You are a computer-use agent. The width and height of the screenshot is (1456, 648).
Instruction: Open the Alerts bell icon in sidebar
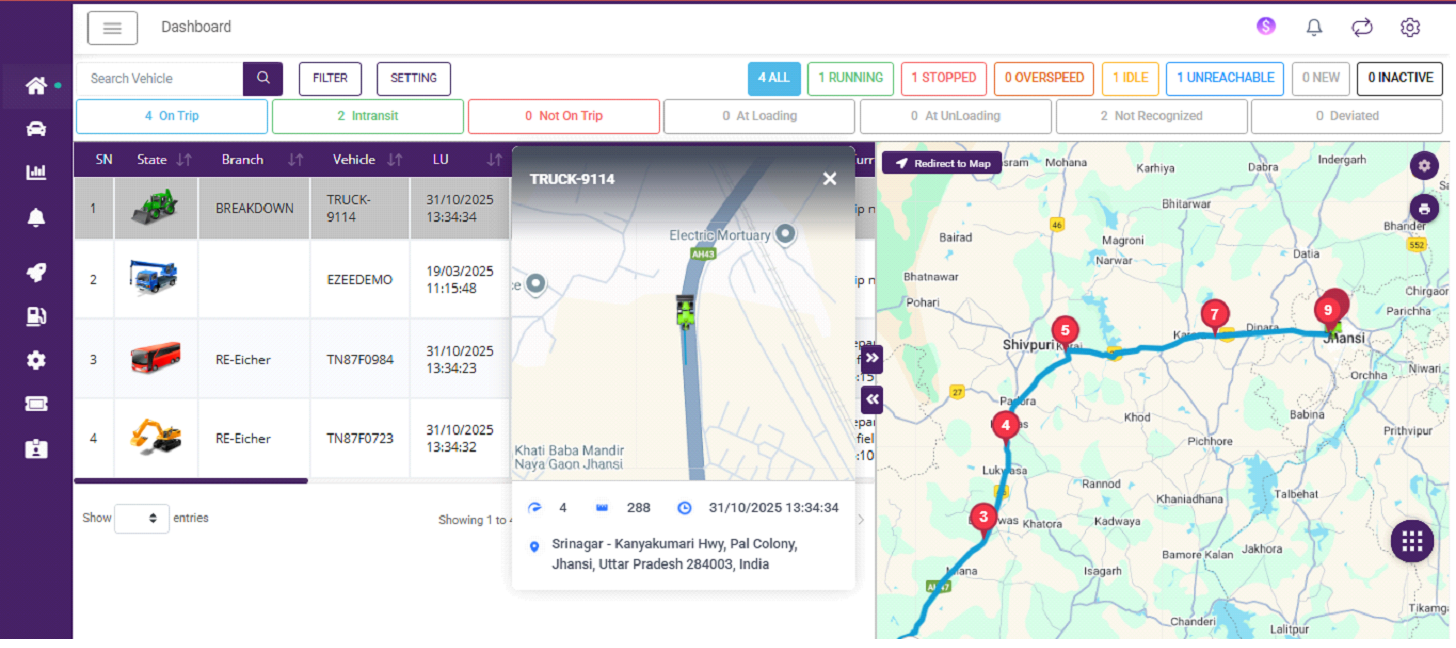[x=36, y=216]
